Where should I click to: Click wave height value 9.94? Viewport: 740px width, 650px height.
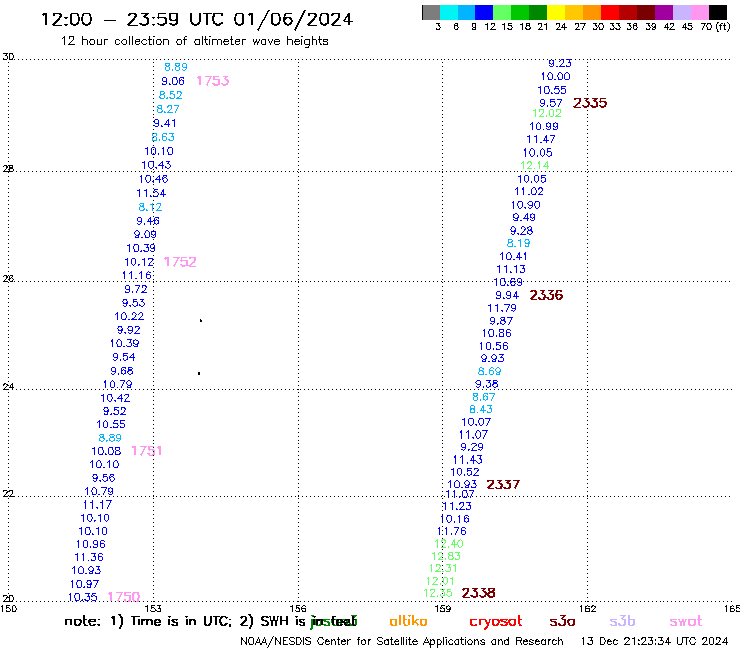[507, 295]
